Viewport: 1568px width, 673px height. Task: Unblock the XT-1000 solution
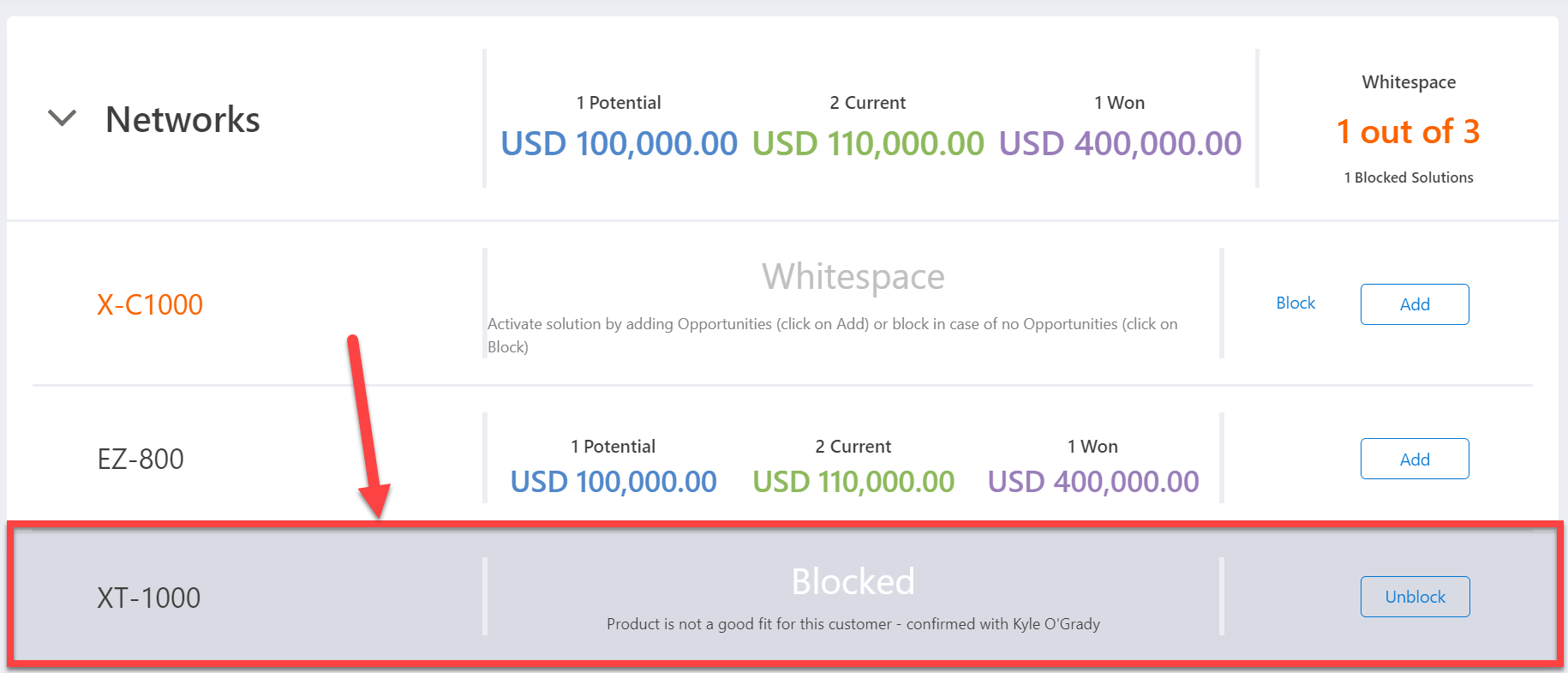pos(1415,597)
